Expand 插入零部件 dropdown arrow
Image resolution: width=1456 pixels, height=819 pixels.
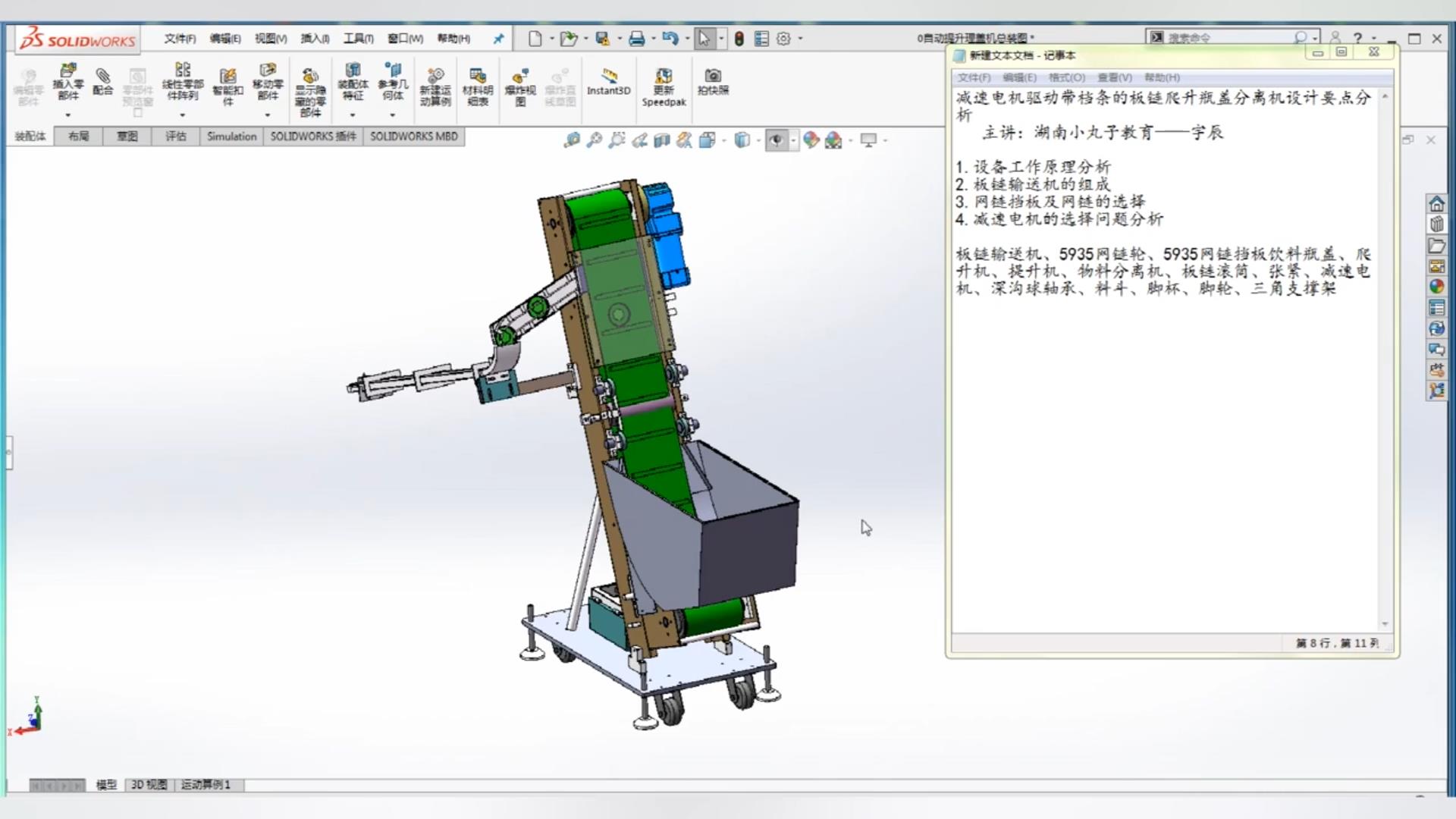pyautogui.click(x=68, y=115)
